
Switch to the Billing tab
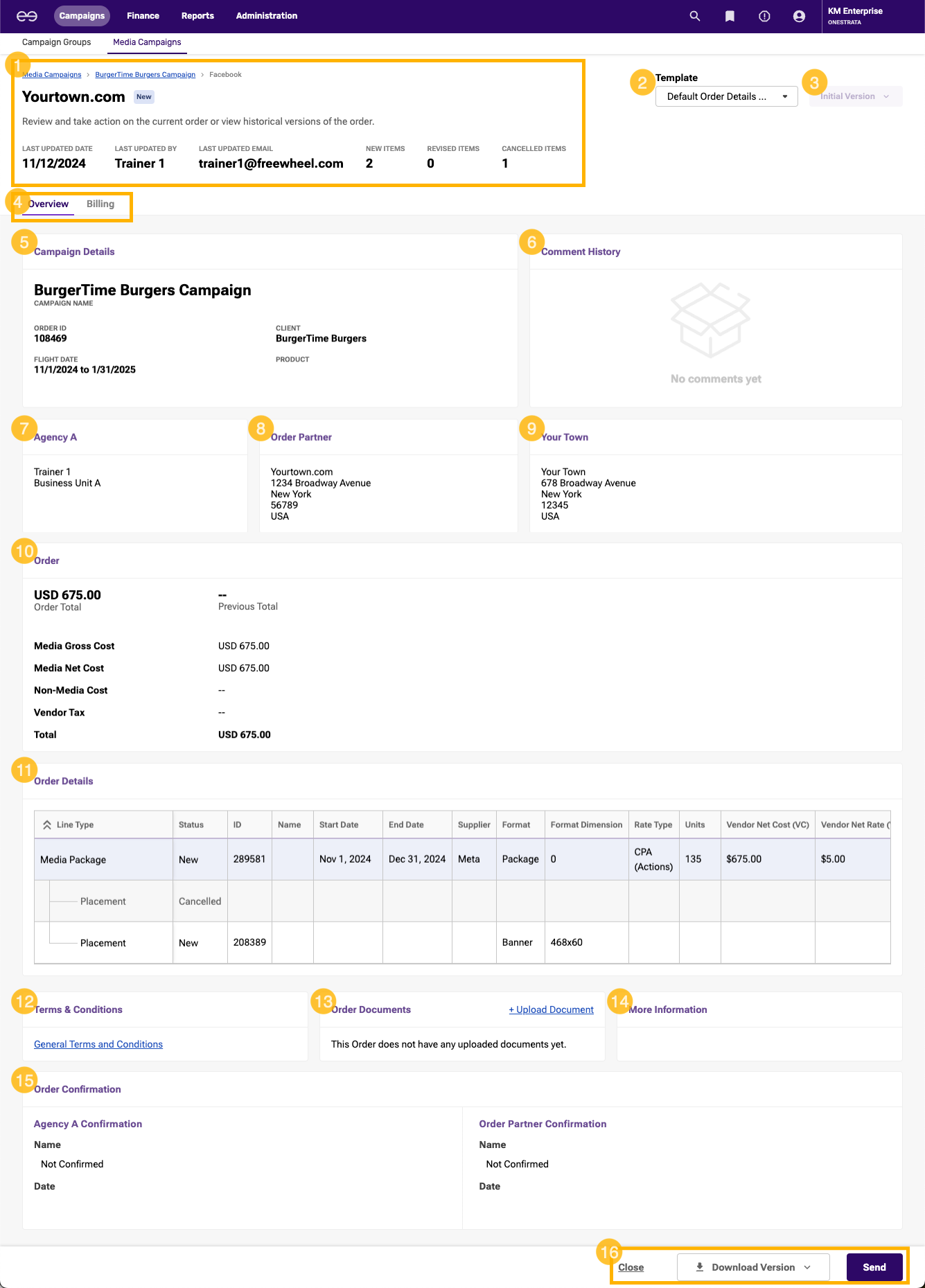100,204
